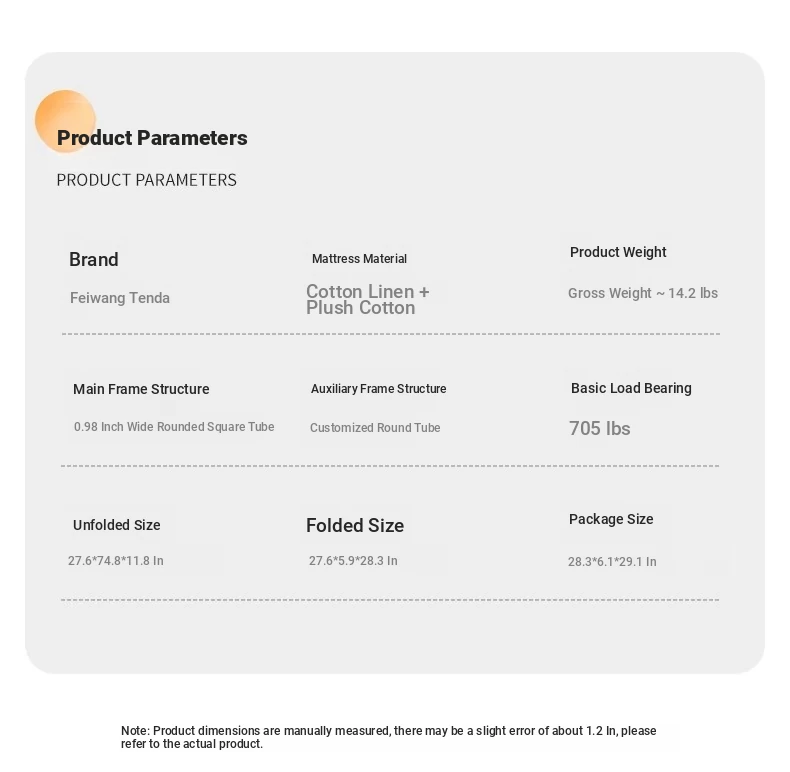790x772 pixels.
Task: Click the Unfolded Size label
Action: (x=116, y=525)
